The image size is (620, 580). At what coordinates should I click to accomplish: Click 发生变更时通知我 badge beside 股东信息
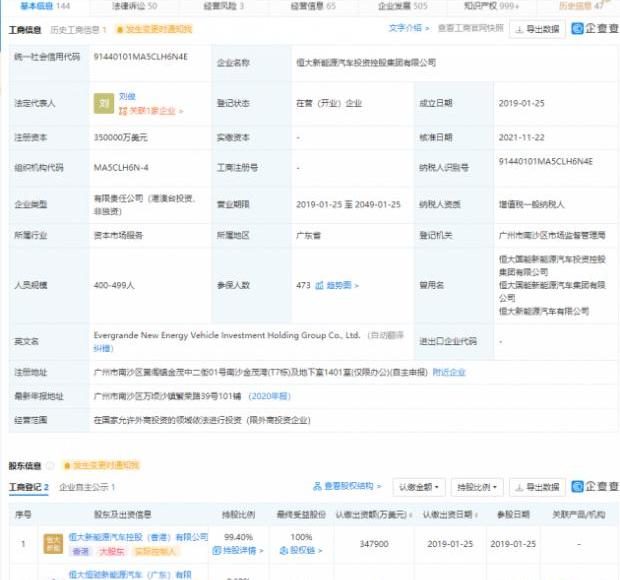pos(102,465)
